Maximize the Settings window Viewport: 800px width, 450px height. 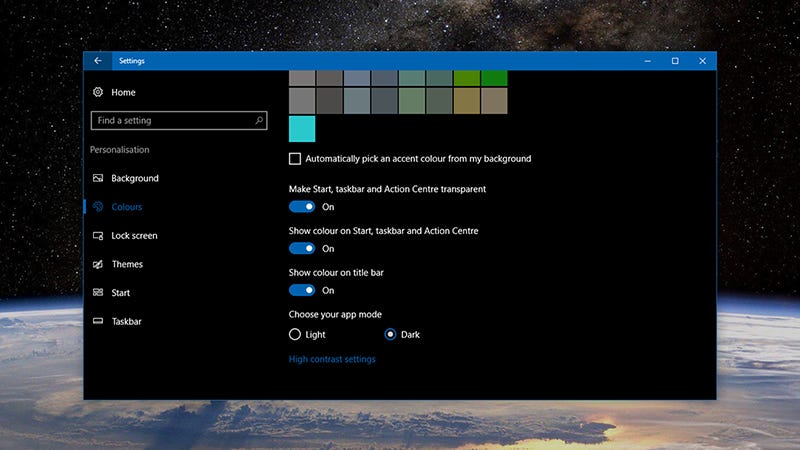tap(675, 61)
